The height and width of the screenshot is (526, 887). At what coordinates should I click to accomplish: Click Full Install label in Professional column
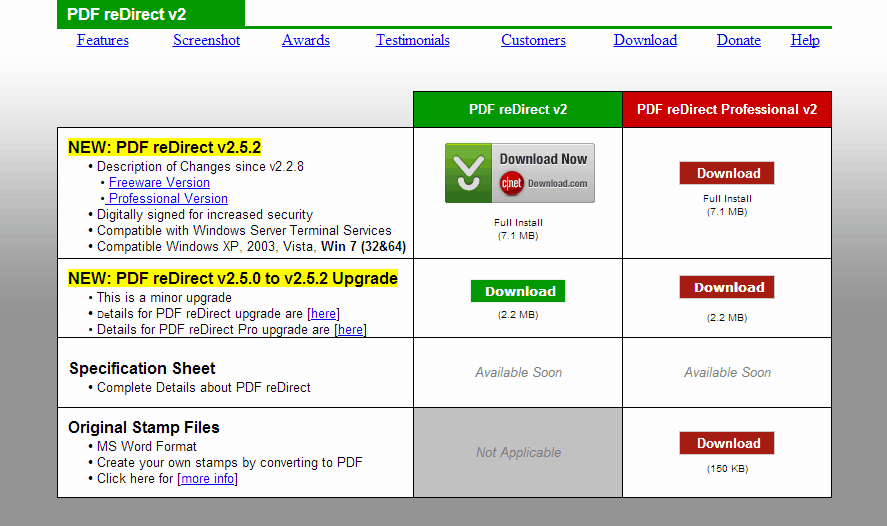(x=727, y=199)
